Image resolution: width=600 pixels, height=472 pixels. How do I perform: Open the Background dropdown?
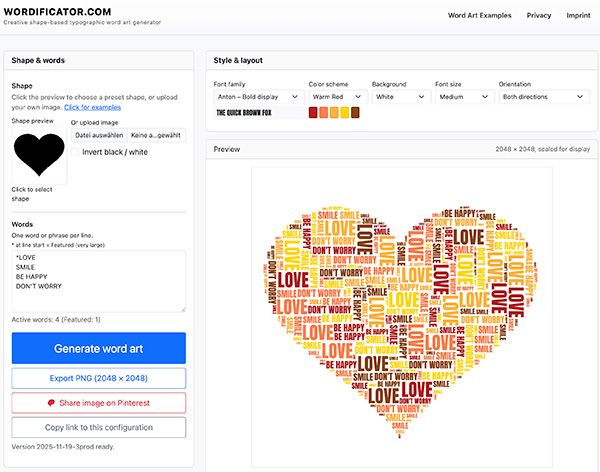point(401,97)
